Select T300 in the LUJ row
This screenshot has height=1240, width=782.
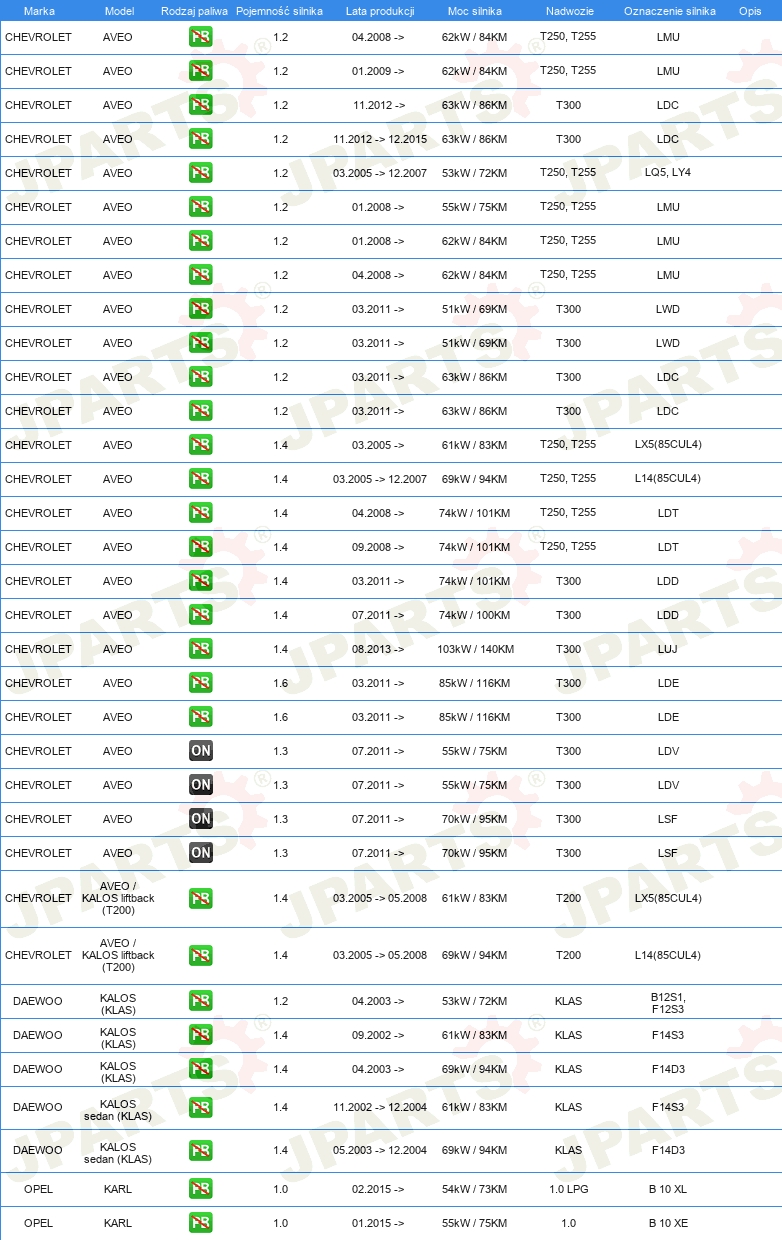[568, 649]
